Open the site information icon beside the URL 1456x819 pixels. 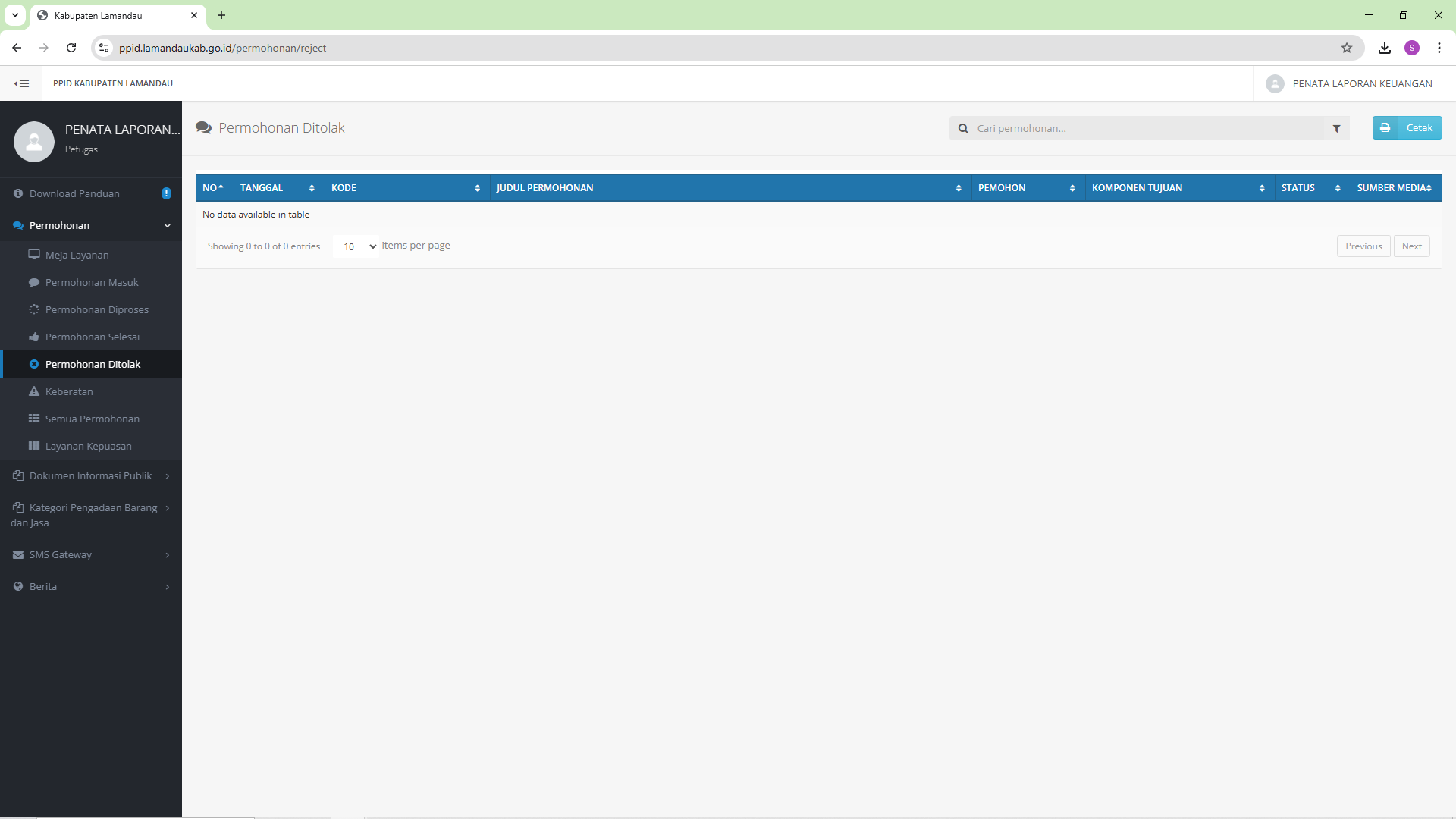coord(104,48)
